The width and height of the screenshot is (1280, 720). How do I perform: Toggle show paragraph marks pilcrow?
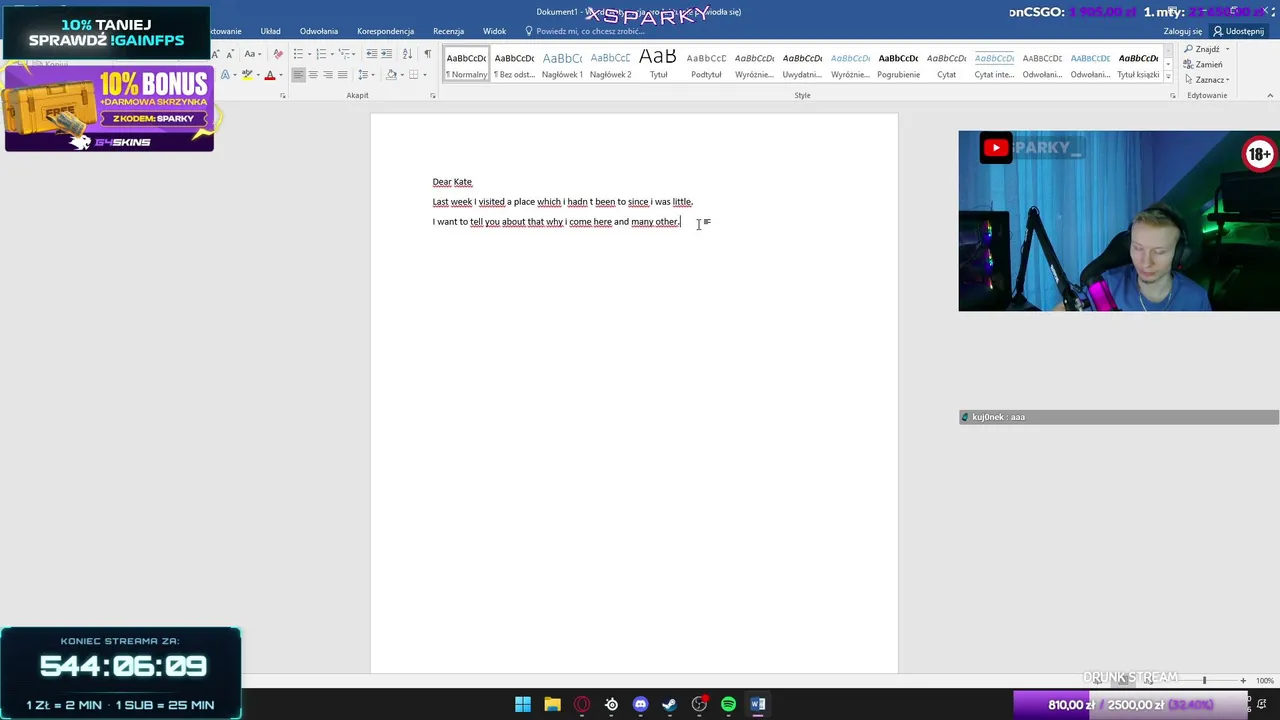coord(427,54)
